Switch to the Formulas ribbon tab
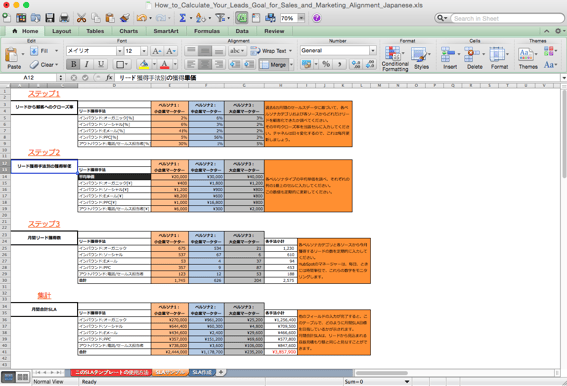 pos(207,31)
